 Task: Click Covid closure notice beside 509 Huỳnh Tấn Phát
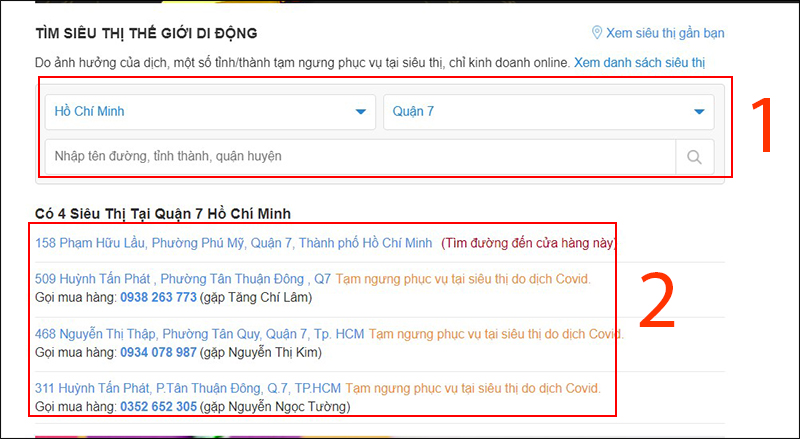point(463,279)
